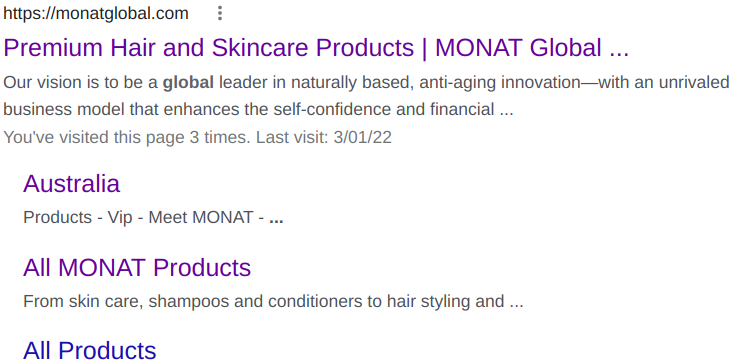This screenshot has width=732, height=360.
Task: Open the All Products sitelink
Action: click(x=90, y=351)
